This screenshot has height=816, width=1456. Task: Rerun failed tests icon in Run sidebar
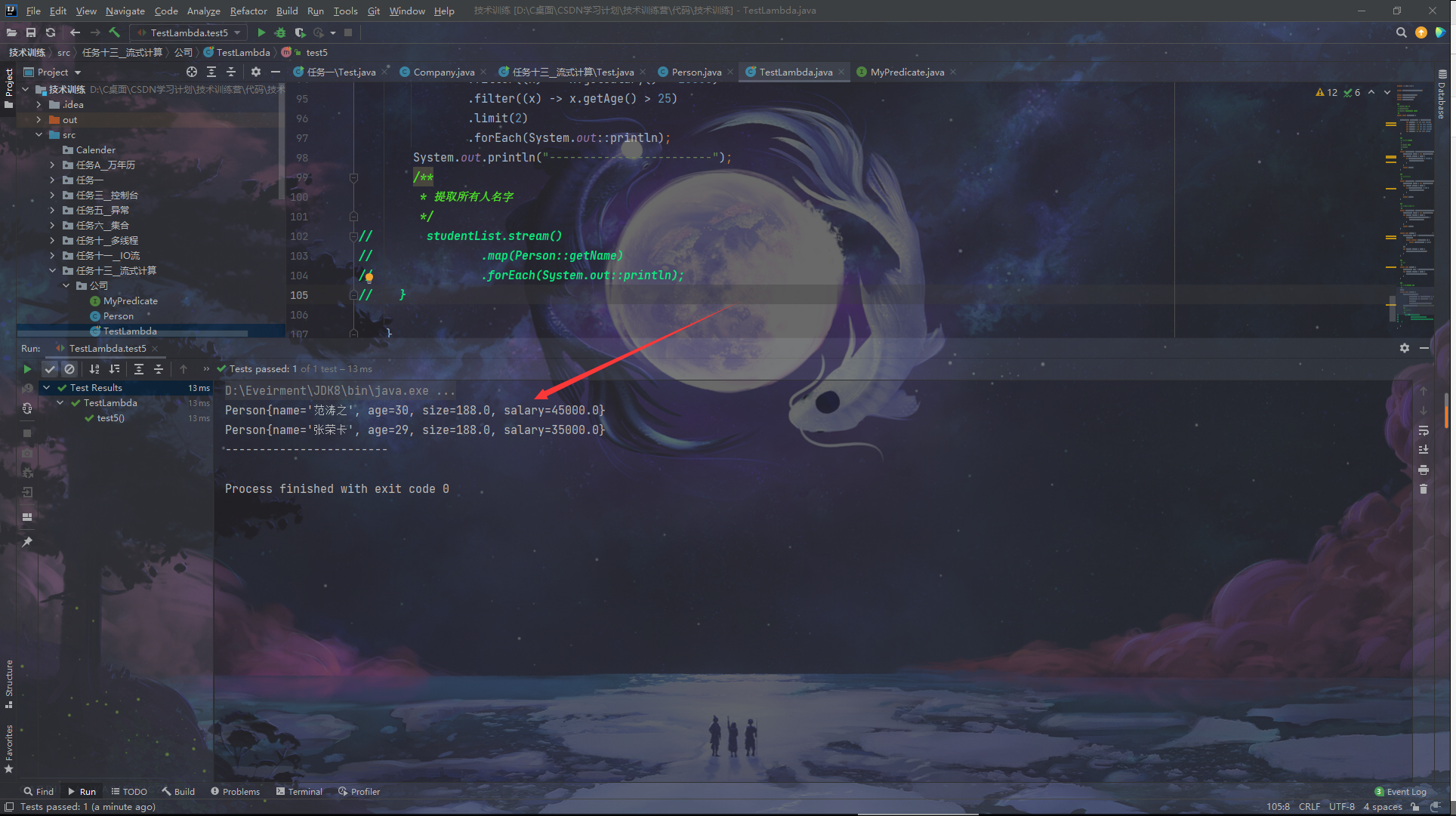tap(27, 389)
